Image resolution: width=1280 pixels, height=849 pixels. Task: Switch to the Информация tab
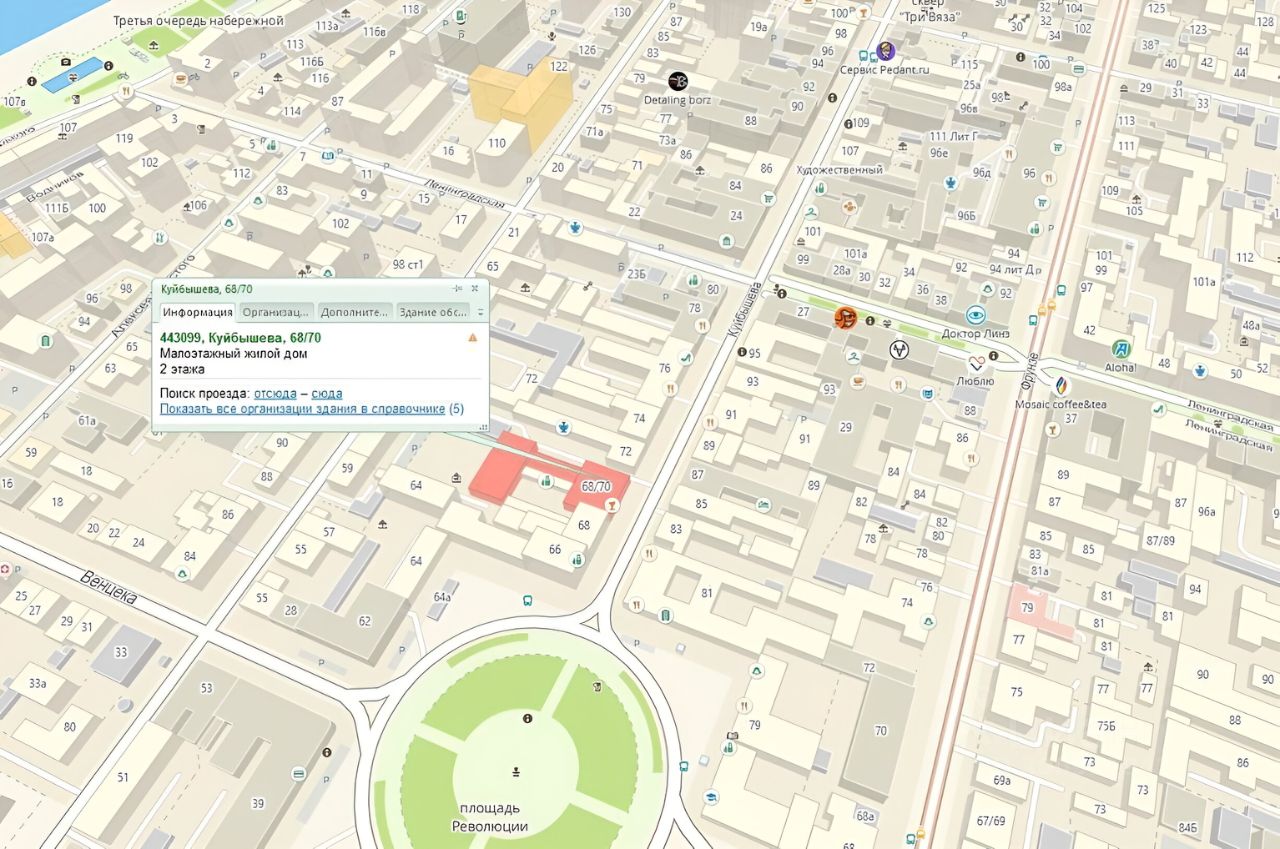tap(198, 312)
